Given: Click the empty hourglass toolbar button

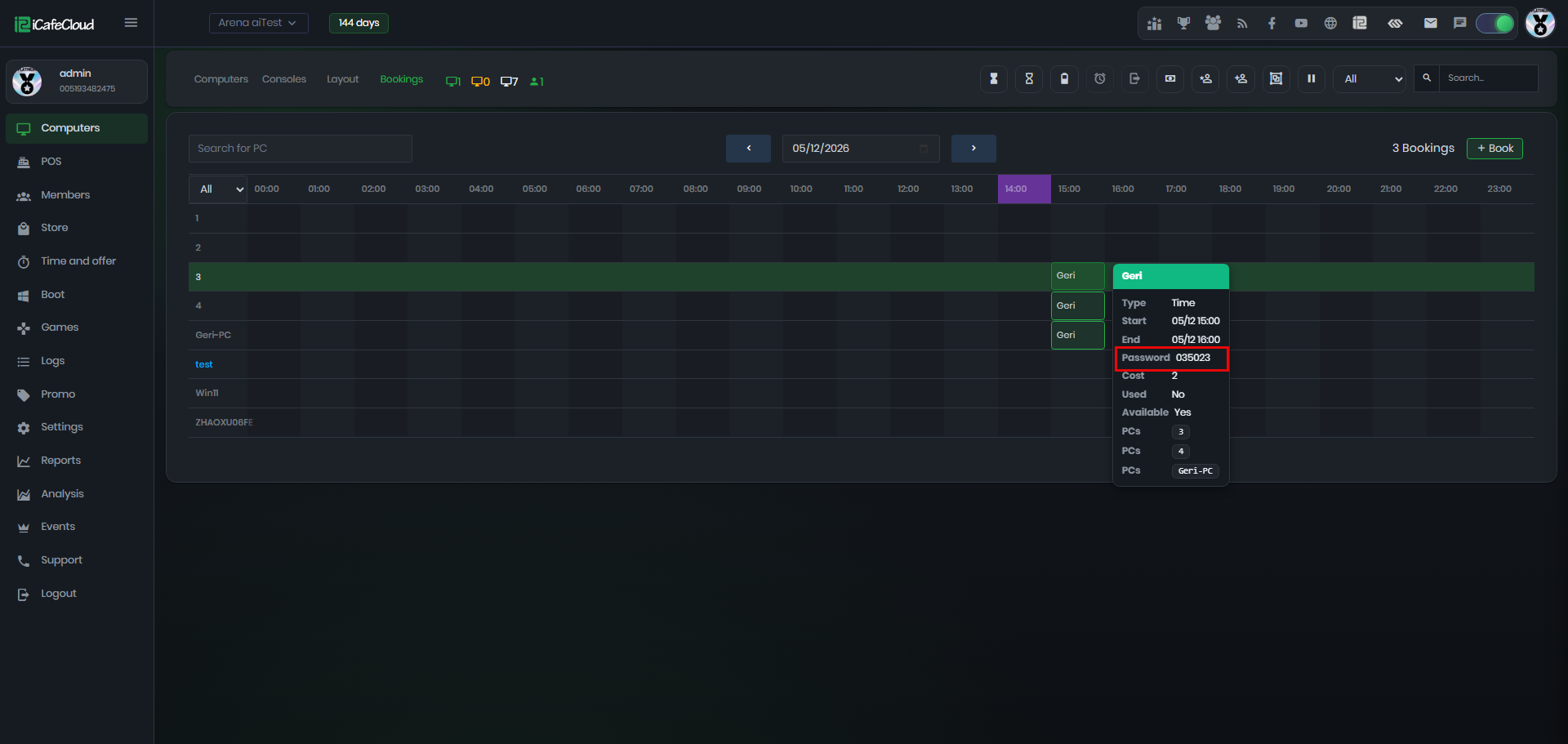Looking at the screenshot, I should point(1029,78).
